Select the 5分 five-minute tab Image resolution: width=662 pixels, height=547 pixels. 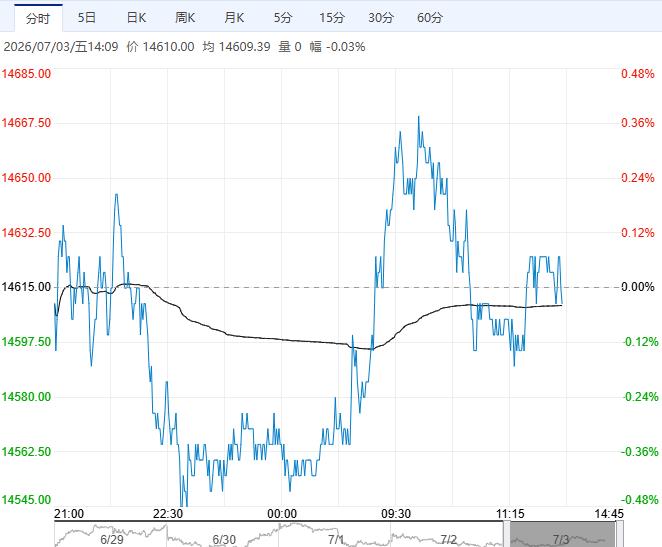pyautogui.click(x=283, y=18)
